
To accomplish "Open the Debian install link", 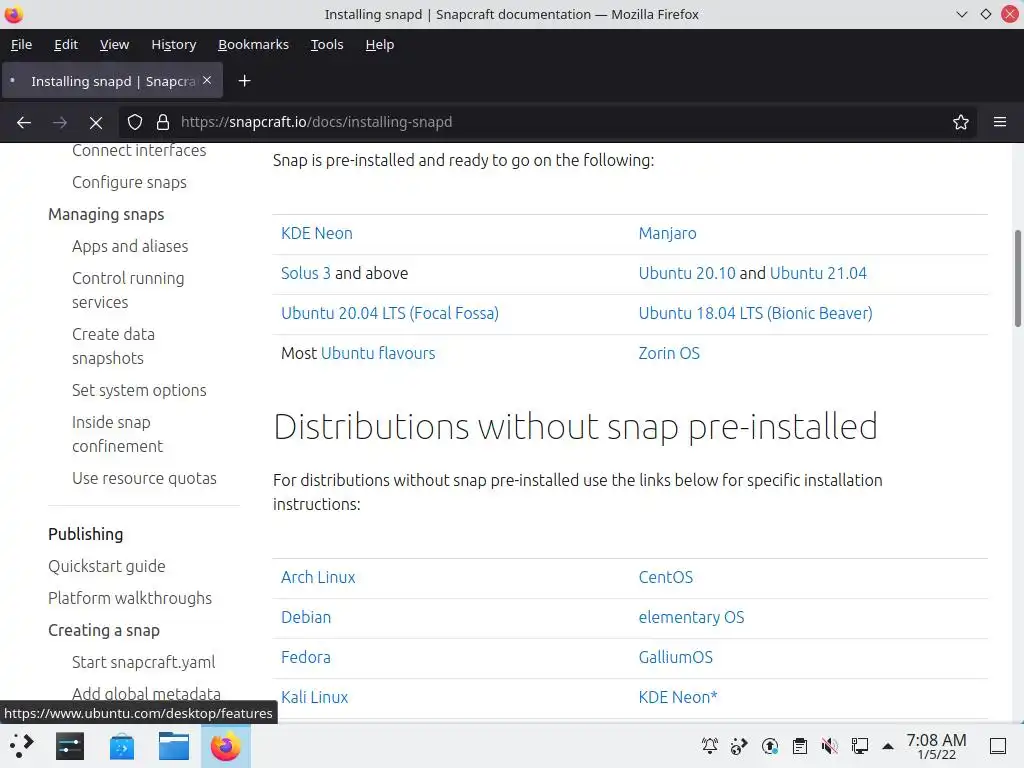I will pos(306,617).
